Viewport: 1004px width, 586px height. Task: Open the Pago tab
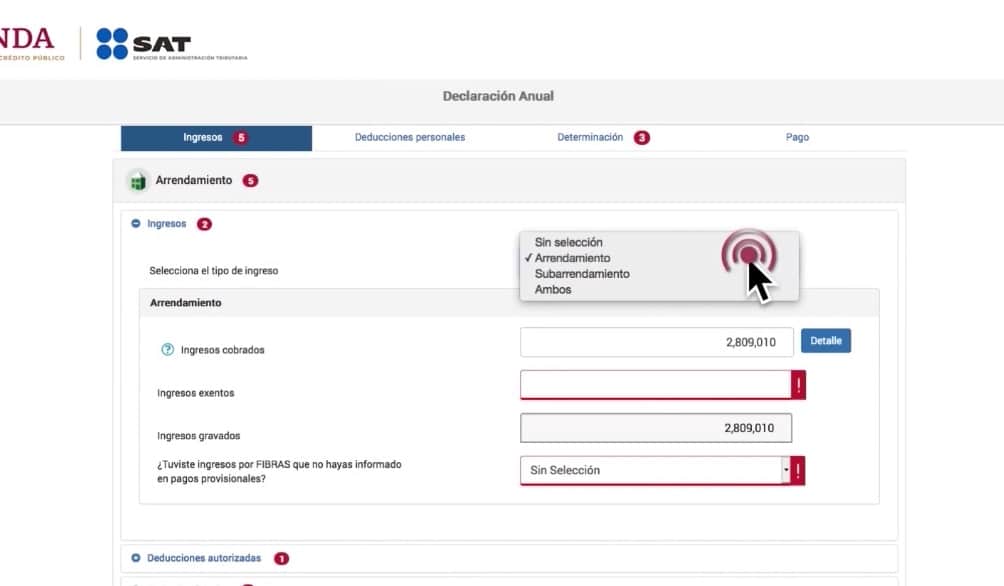point(797,138)
